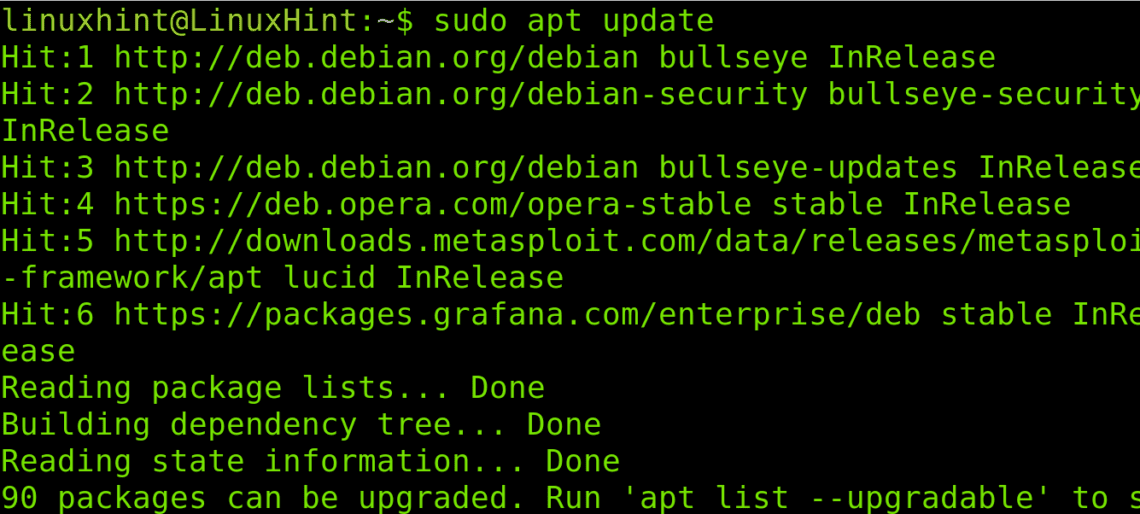Click the bullseye-updates repository URL
This screenshot has height=514, width=1140.
click(377, 168)
